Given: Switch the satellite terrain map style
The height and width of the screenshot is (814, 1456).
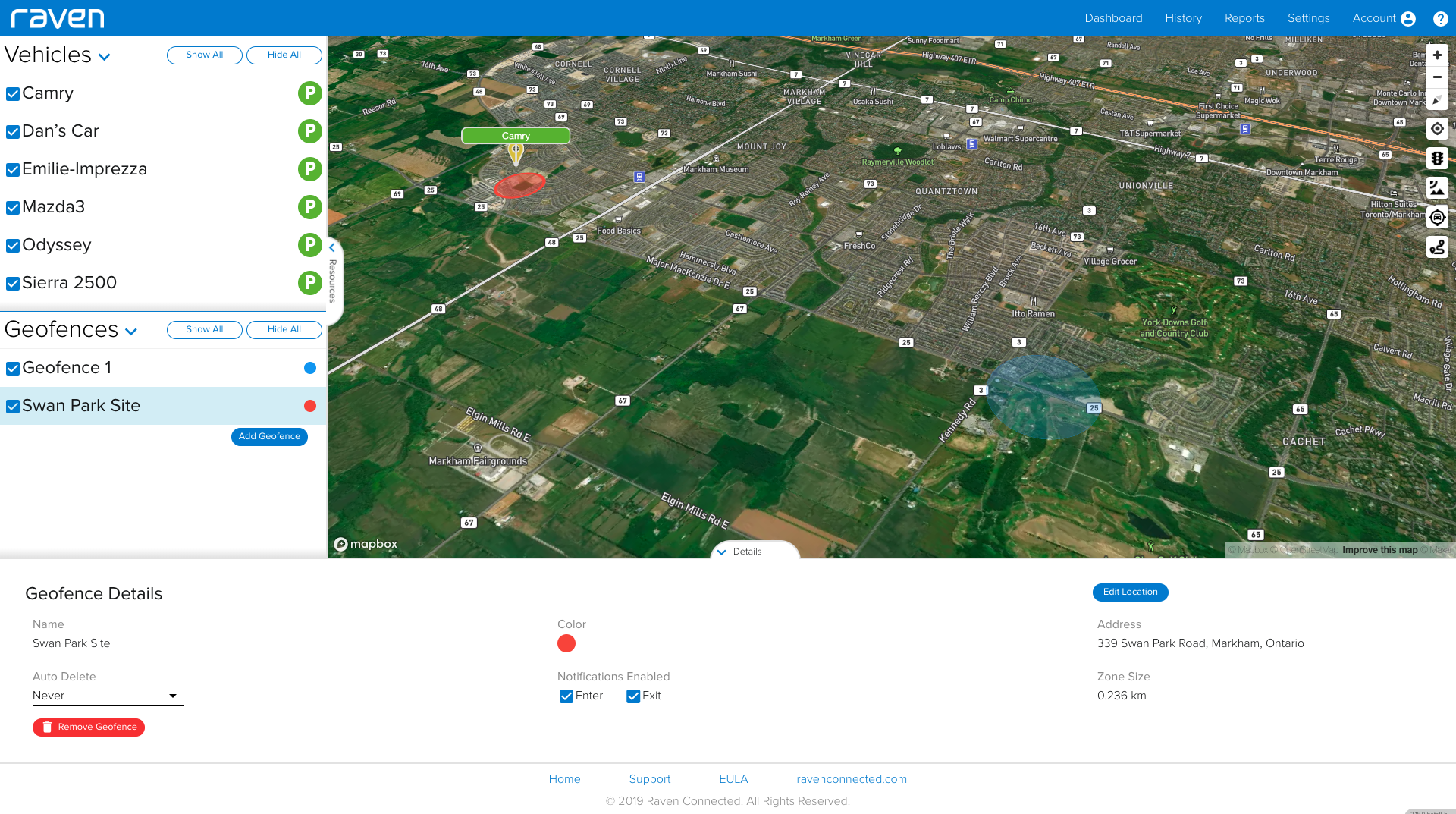Looking at the screenshot, I should click(1437, 188).
